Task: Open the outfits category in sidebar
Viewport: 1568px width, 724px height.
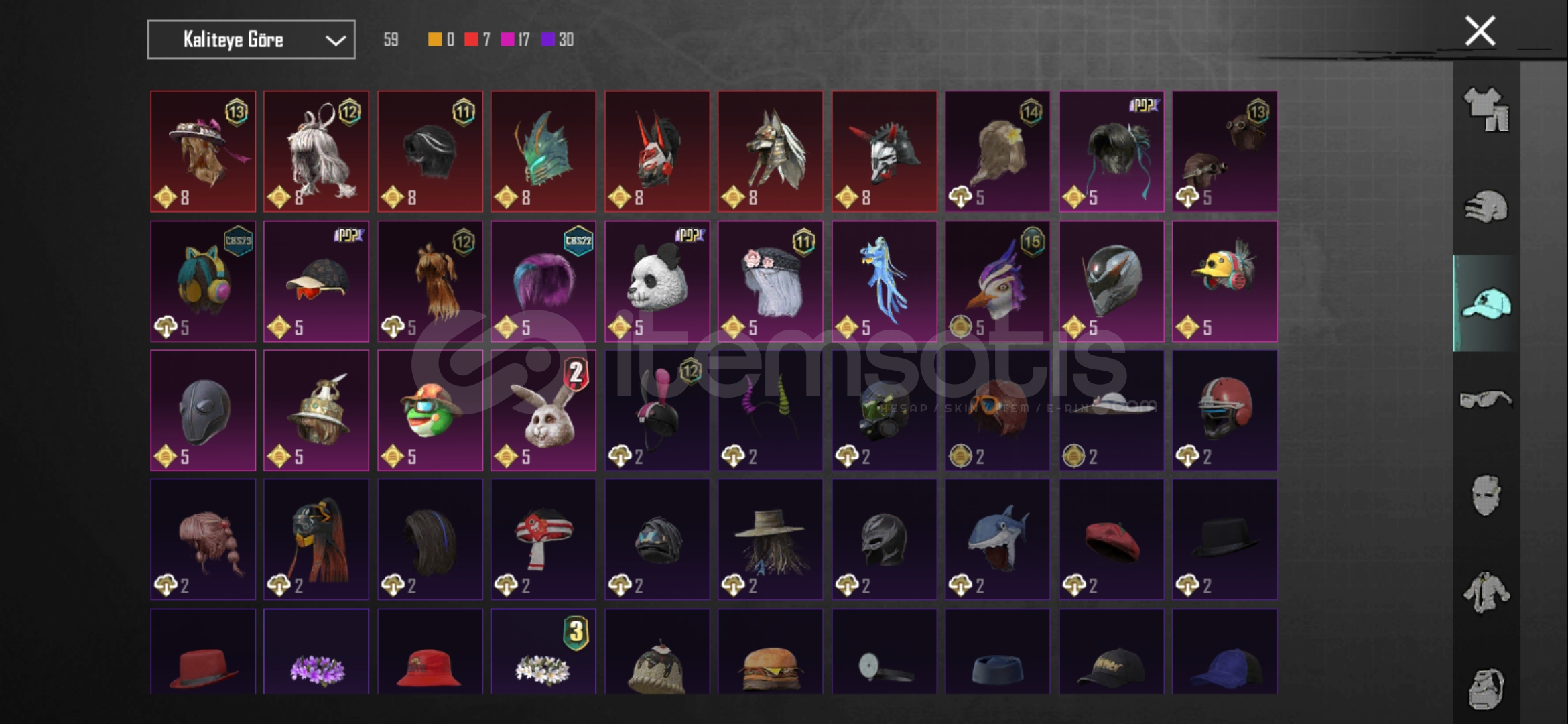Action: click(x=1486, y=109)
